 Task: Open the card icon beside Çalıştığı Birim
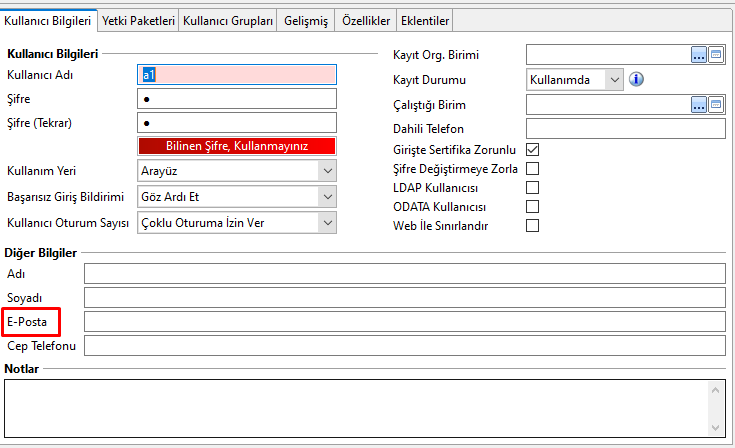[x=716, y=104]
